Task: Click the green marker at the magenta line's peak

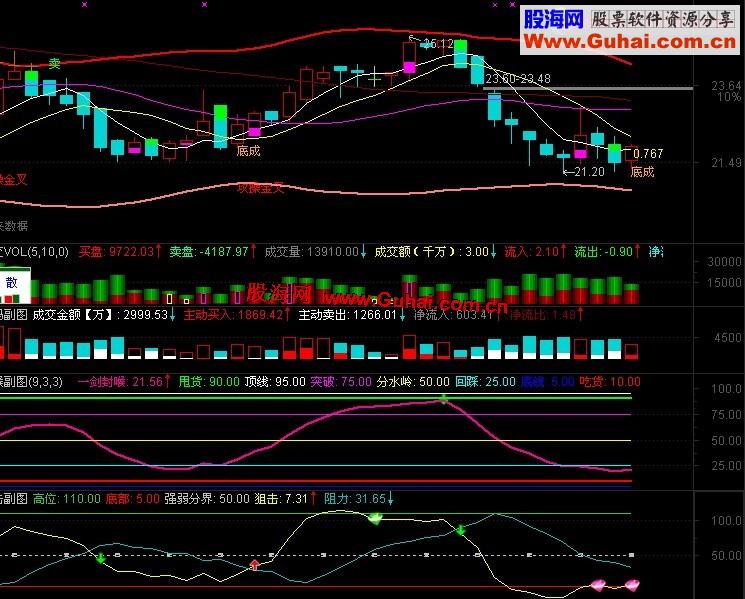Action: [443, 399]
